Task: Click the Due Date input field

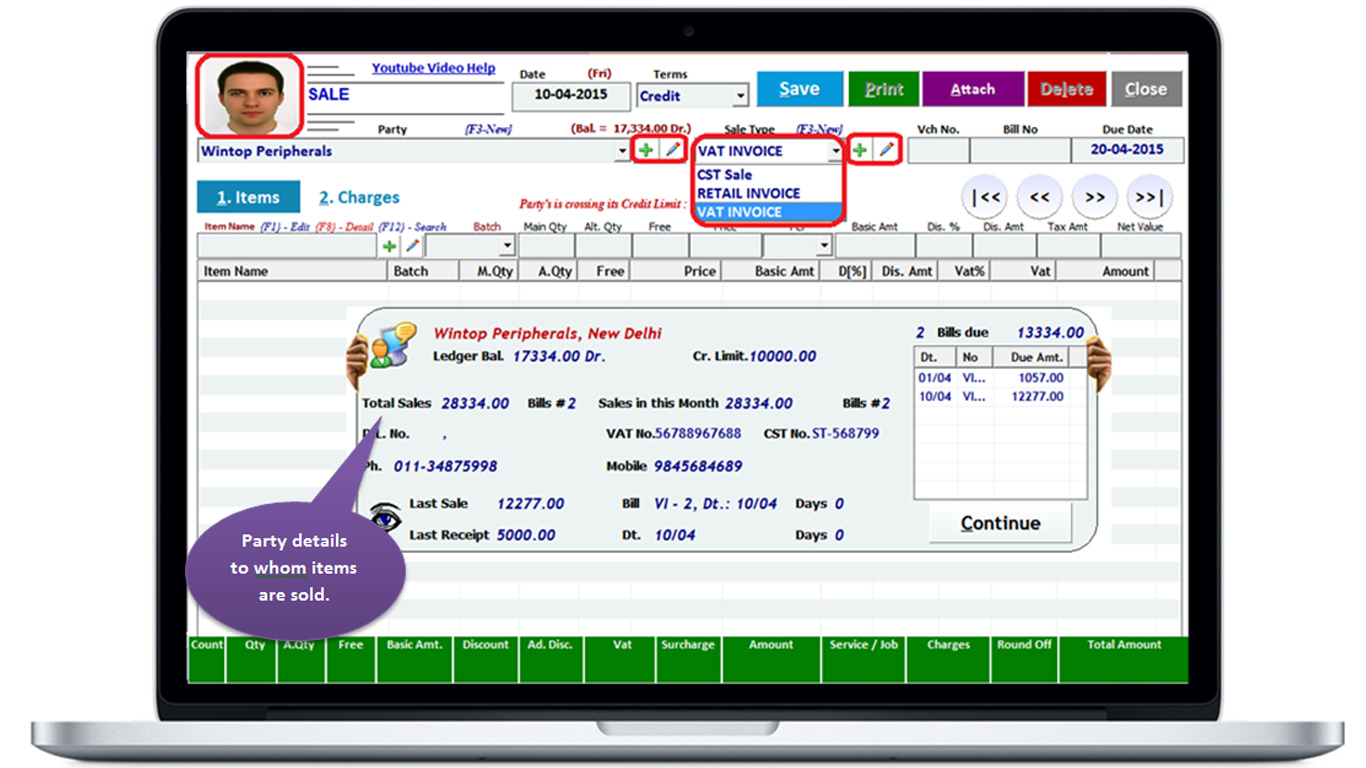Action: (1127, 150)
